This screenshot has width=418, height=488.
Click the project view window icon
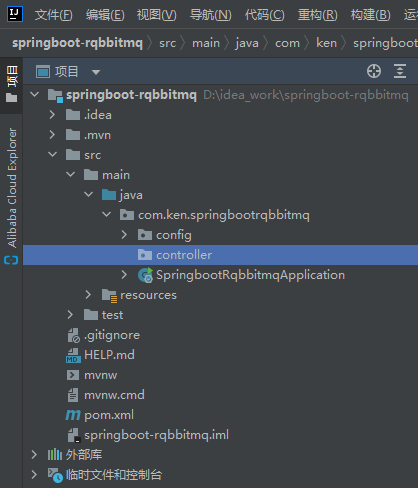tap(43, 72)
